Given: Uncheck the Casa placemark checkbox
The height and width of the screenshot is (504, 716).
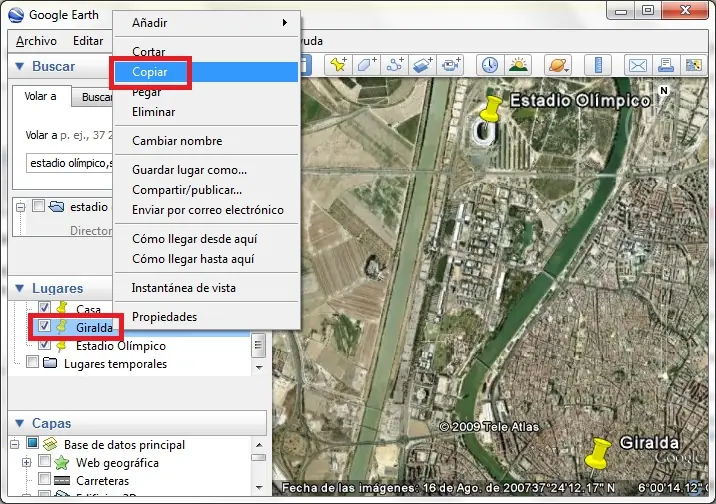Looking at the screenshot, I should (x=44, y=307).
